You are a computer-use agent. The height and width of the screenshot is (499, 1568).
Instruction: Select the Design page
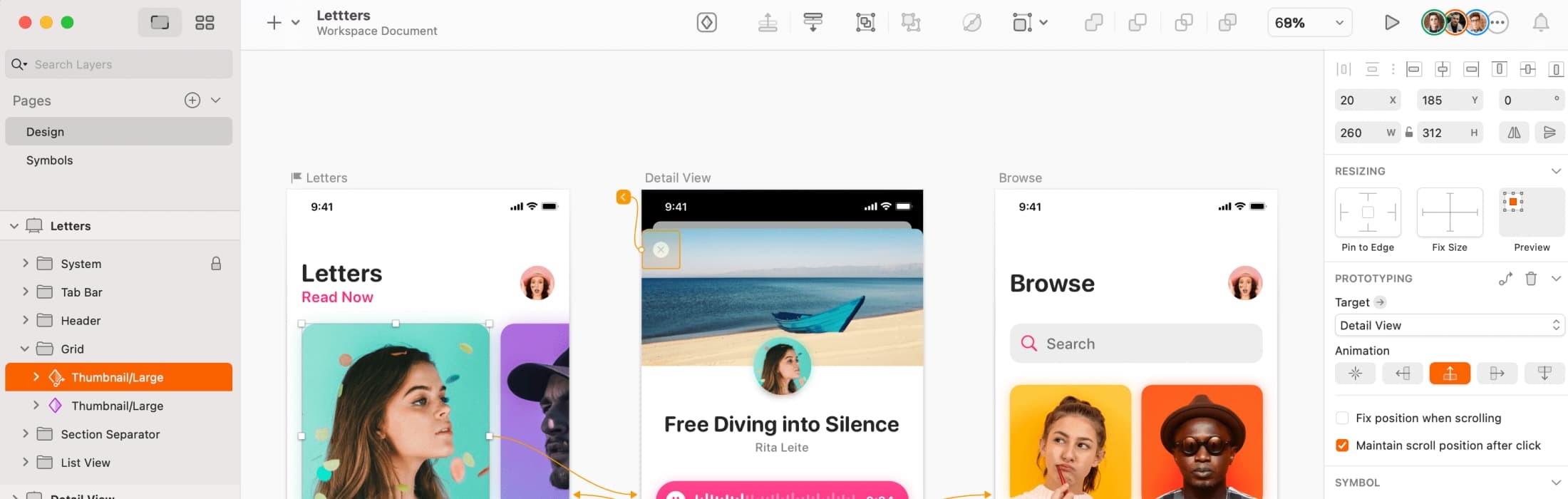pyautogui.click(x=46, y=132)
